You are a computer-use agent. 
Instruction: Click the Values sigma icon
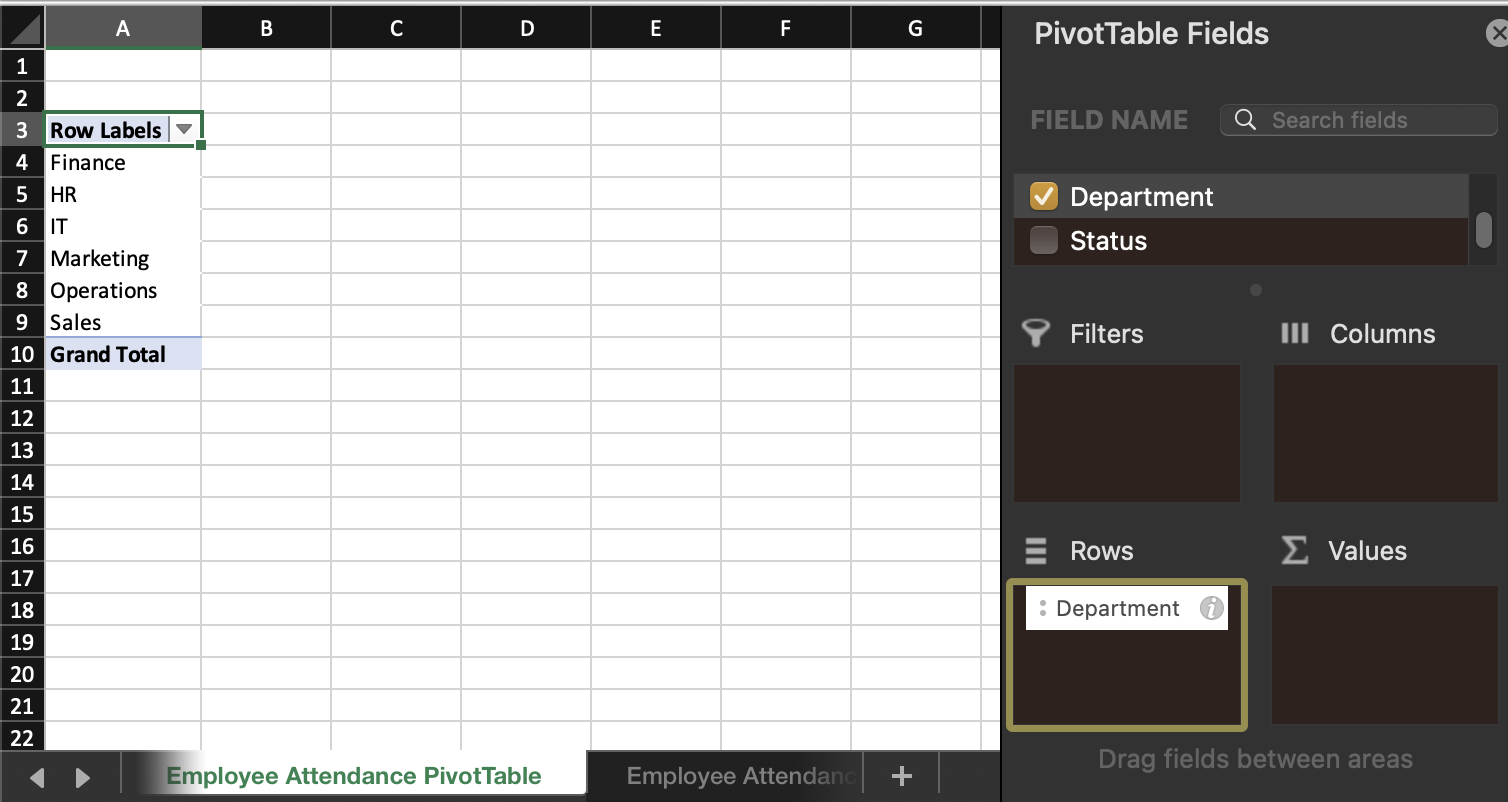pos(1295,550)
